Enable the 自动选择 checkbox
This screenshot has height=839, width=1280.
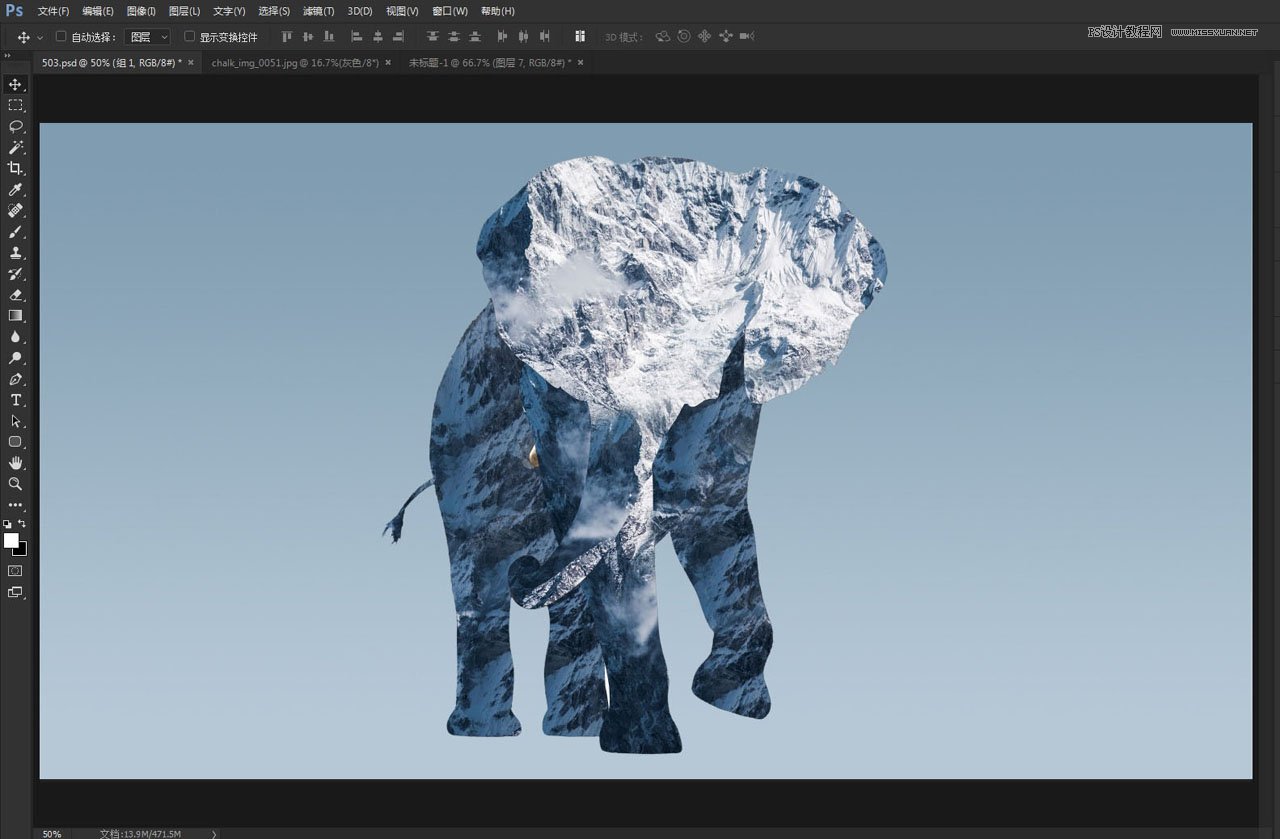(61, 37)
